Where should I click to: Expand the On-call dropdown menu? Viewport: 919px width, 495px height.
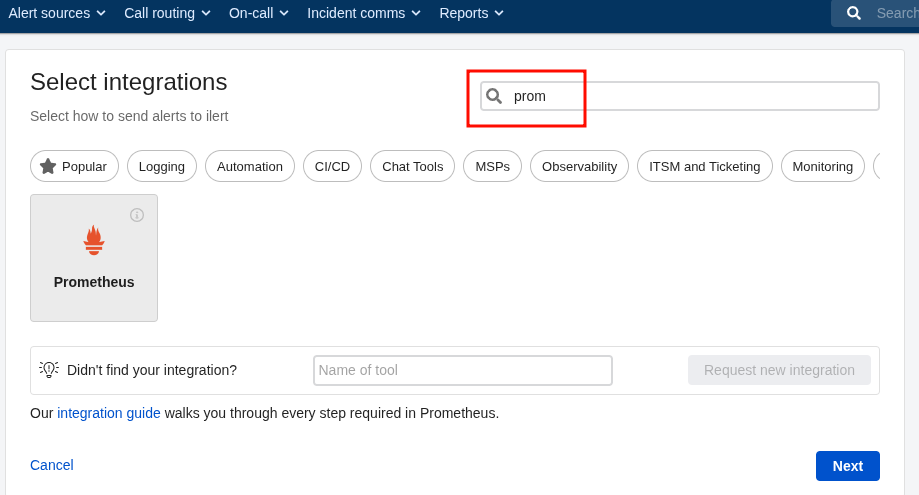click(258, 13)
